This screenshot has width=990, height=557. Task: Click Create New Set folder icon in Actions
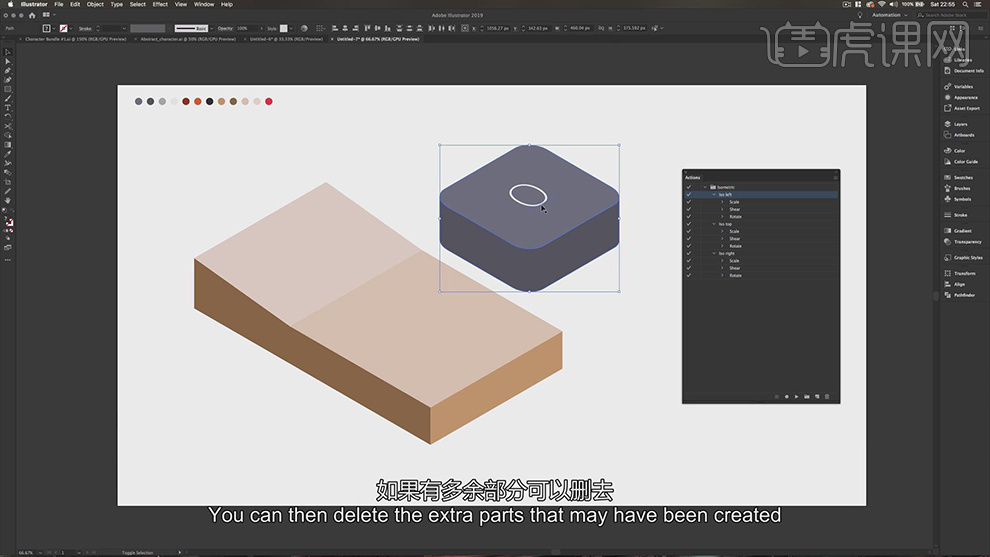coord(807,397)
